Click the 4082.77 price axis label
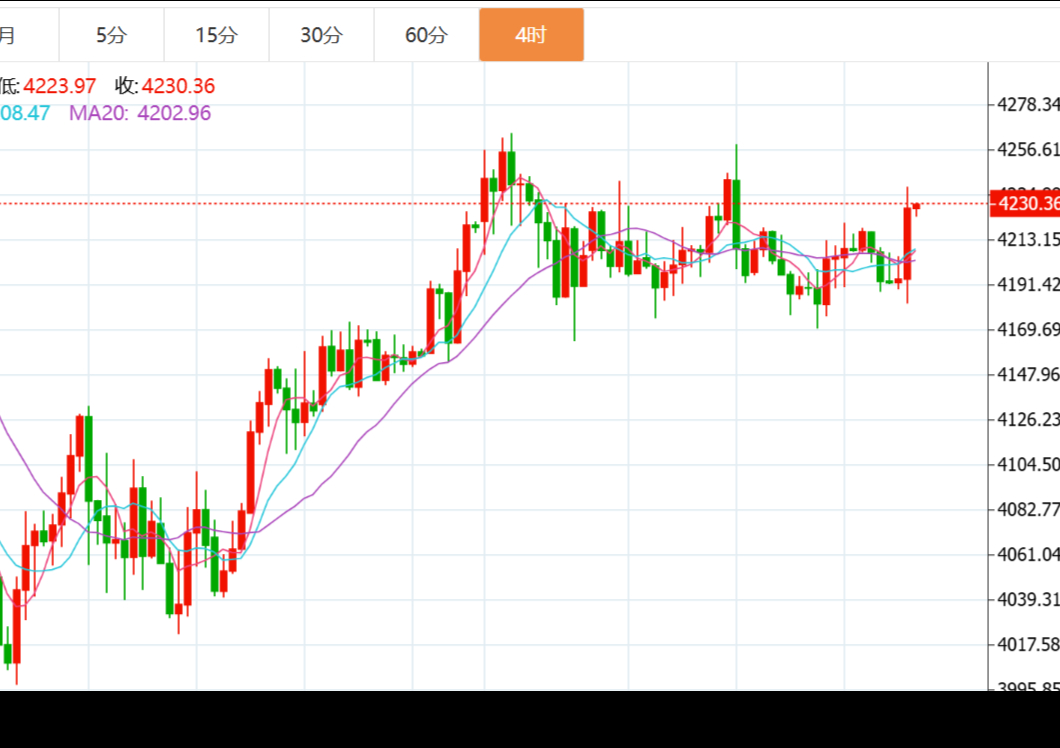1060x748 pixels. pos(1028,509)
